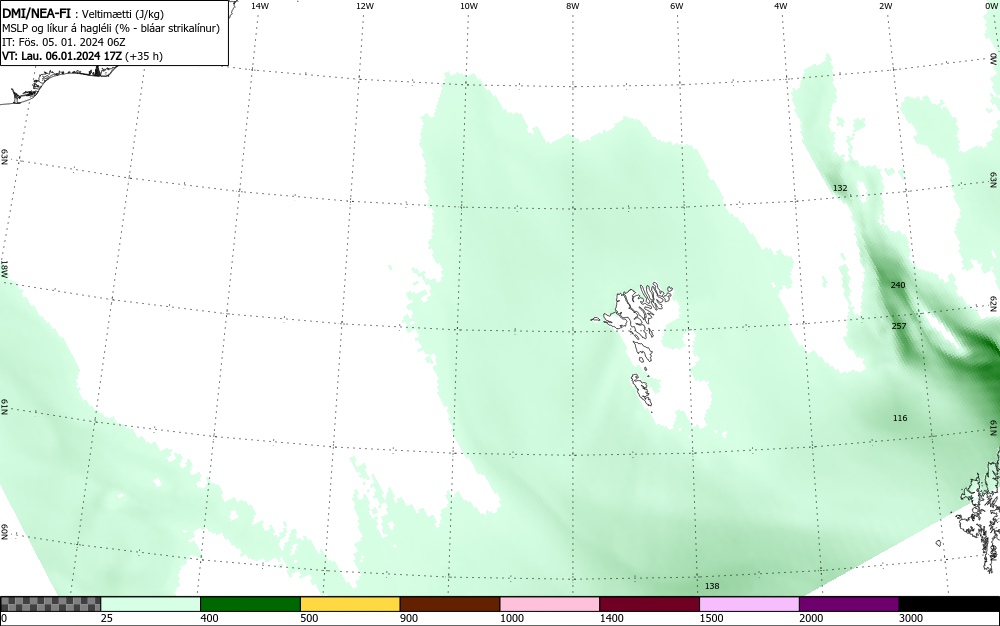Click the 10W longitude label
Viewport: 1000px width, 626px height.
[469, 6]
